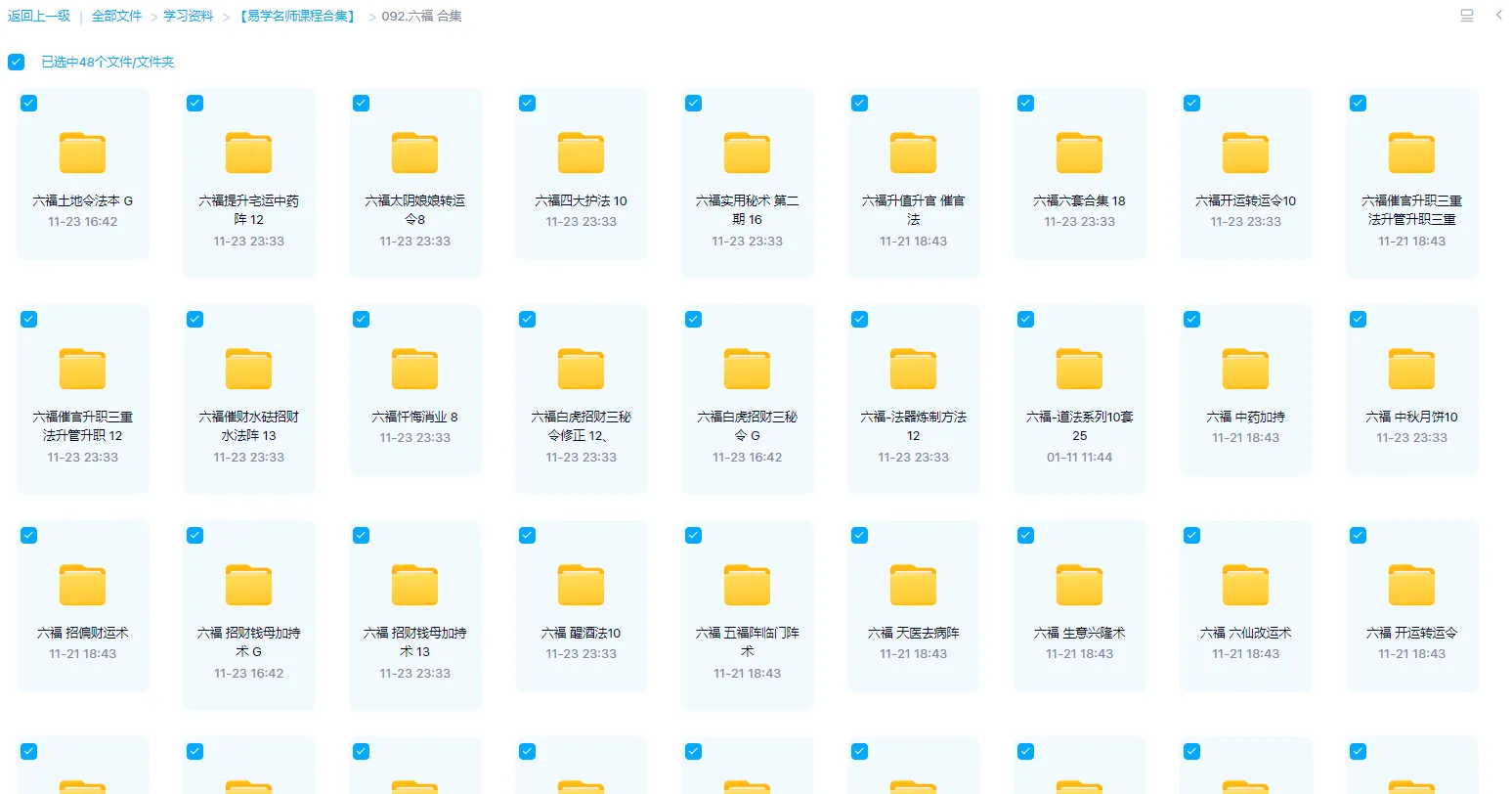Uncheck the 六福 开运转运令 folder checkbox
Screen dimensions: 1512x794
point(1359,535)
